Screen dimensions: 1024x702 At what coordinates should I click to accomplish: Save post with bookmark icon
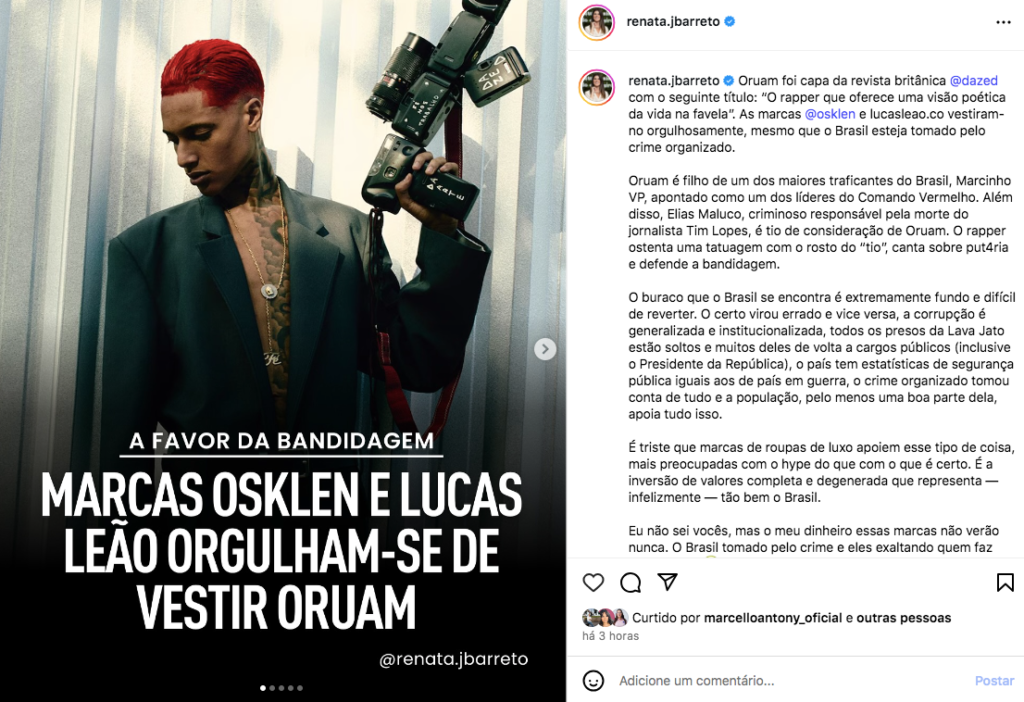pyautogui.click(x=1005, y=582)
